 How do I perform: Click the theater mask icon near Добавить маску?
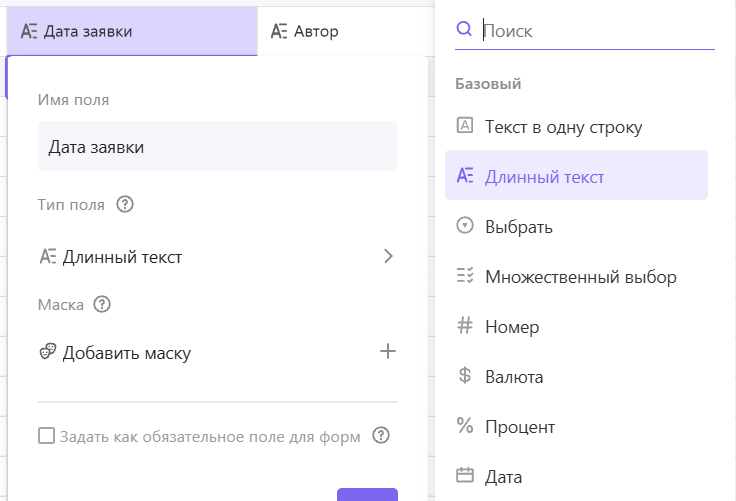[x=48, y=352]
